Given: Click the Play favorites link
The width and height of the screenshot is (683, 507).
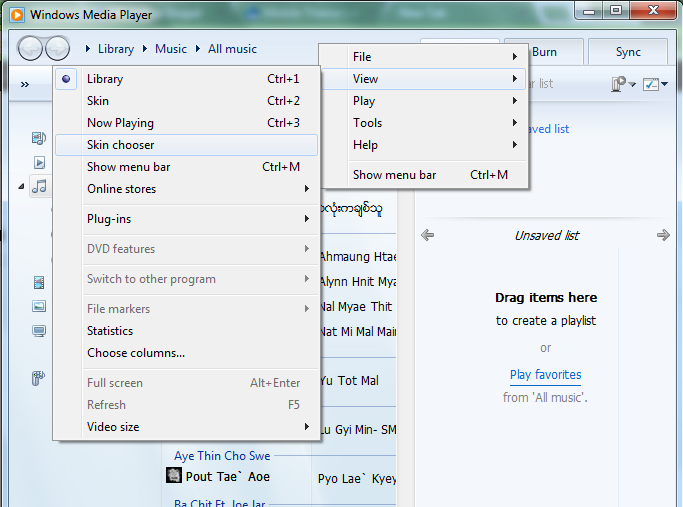Looking at the screenshot, I should [545, 375].
